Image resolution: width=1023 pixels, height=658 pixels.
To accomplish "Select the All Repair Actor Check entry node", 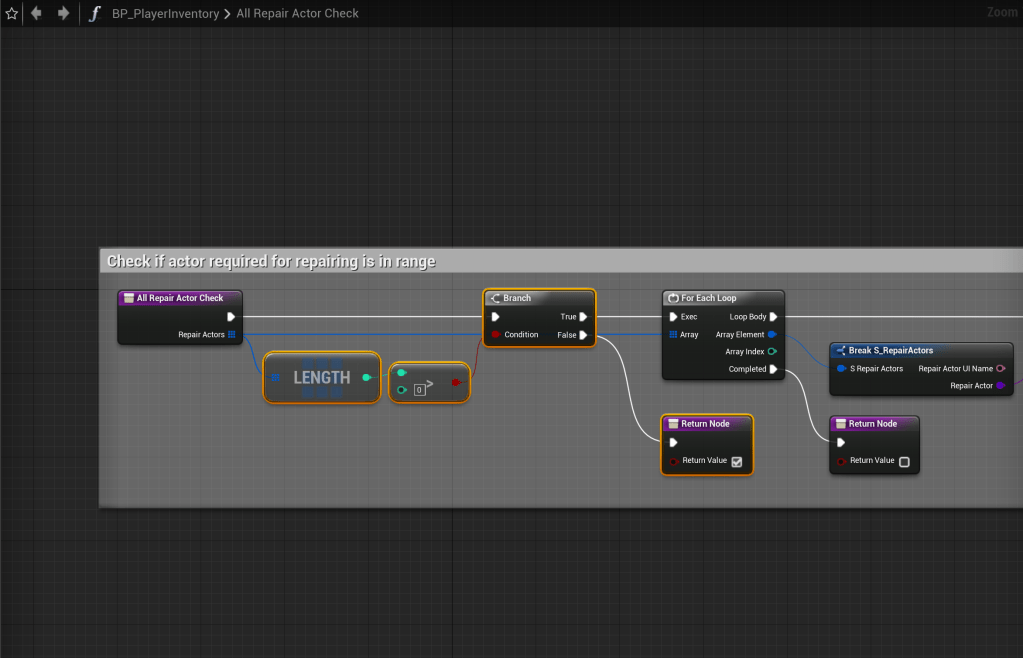I will (x=180, y=298).
